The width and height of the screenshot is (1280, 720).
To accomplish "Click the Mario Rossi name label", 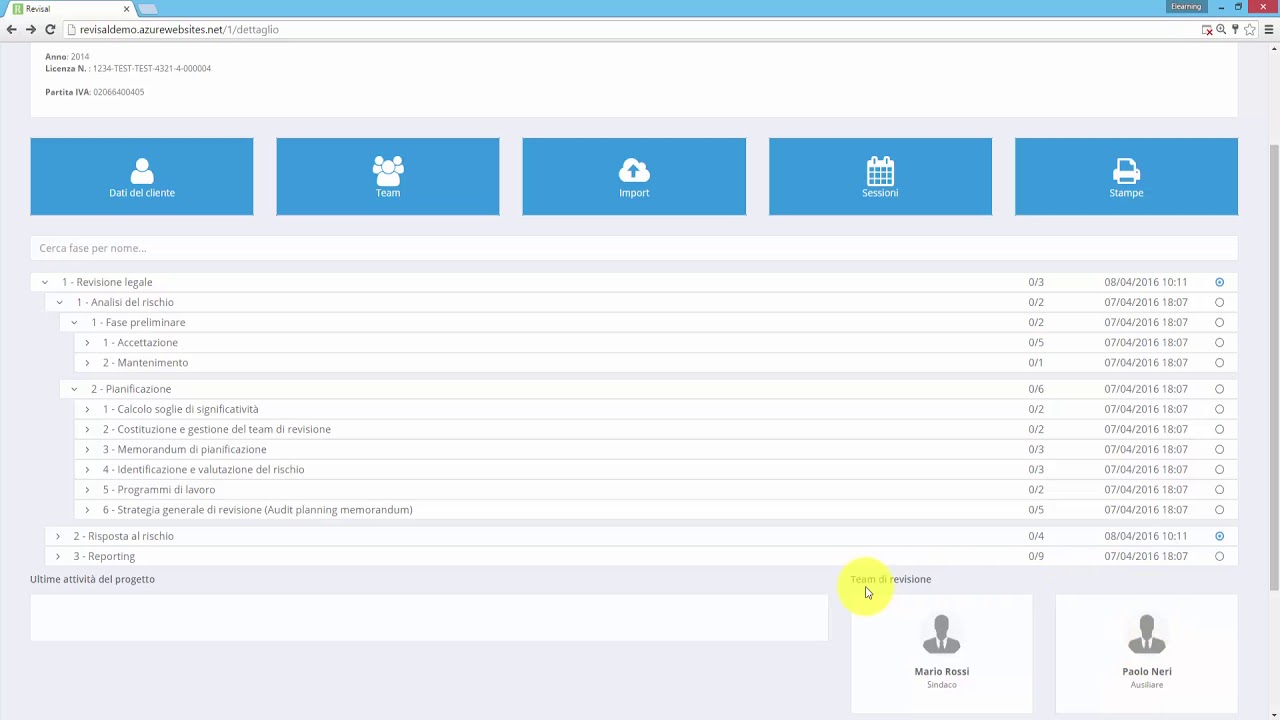I will tap(941, 671).
